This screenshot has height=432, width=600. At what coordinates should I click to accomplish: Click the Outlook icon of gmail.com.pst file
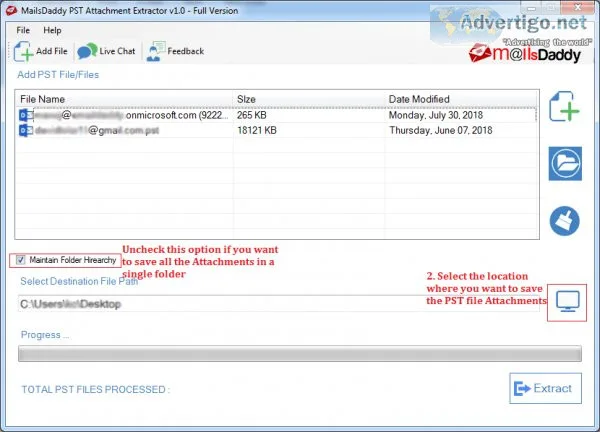pos(26,130)
